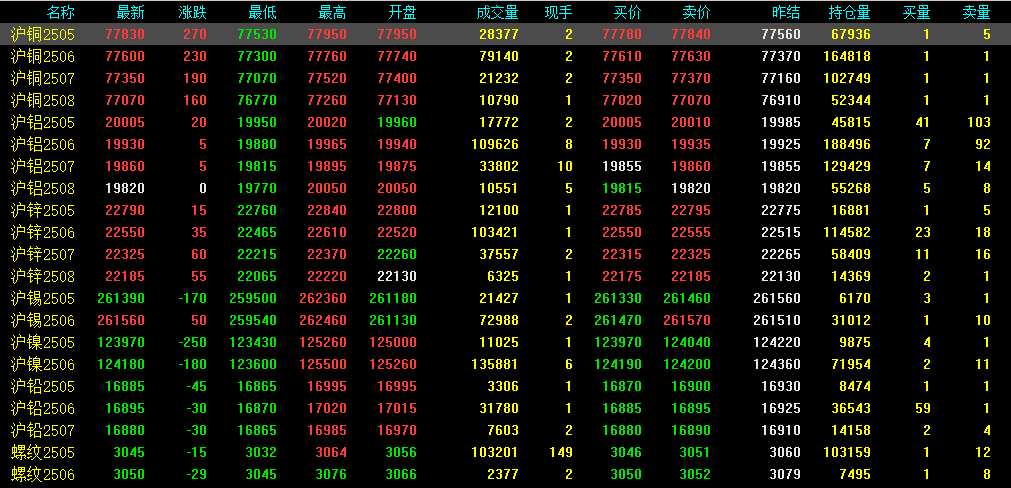The height and width of the screenshot is (488, 1011).
Task: Select the 沪铅2507 contract name
Action: (x=43, y=430)
